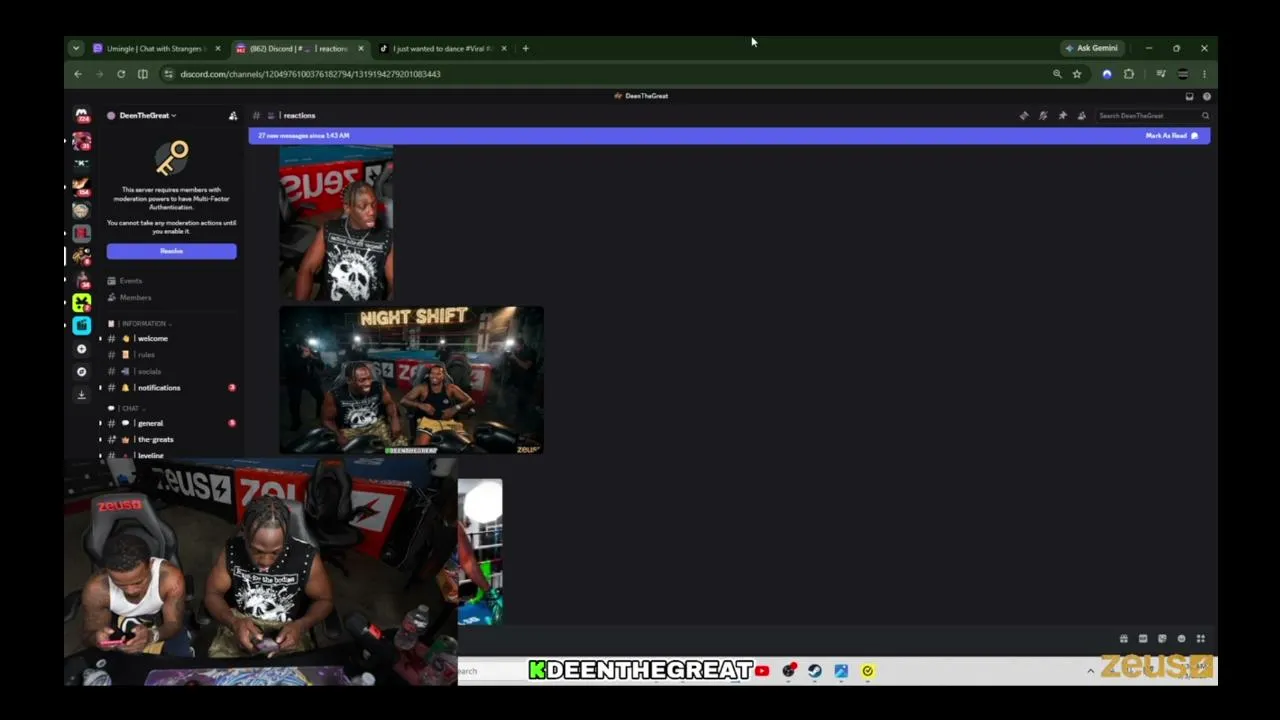Open the invite people icon beside DeenTheGreat
Image resolution: width=1280 pixels, height=720 pixels.
click(x=233, y=116)
